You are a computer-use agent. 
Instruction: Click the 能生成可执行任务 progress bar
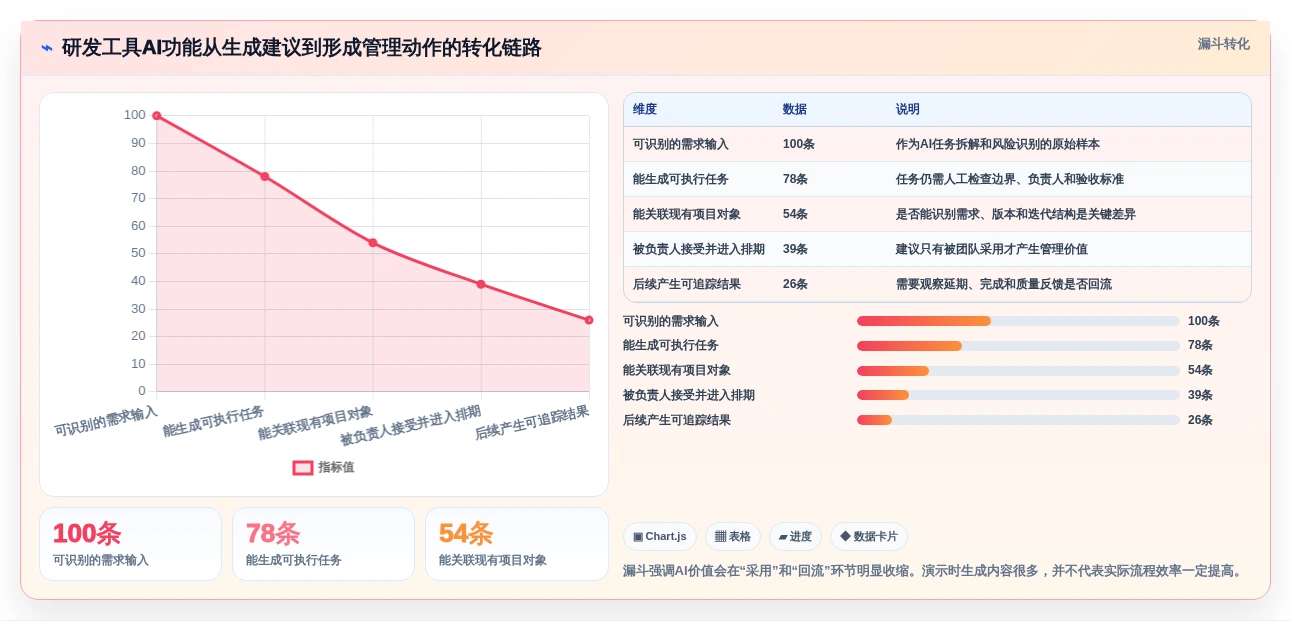click(x=1018, y=346)
